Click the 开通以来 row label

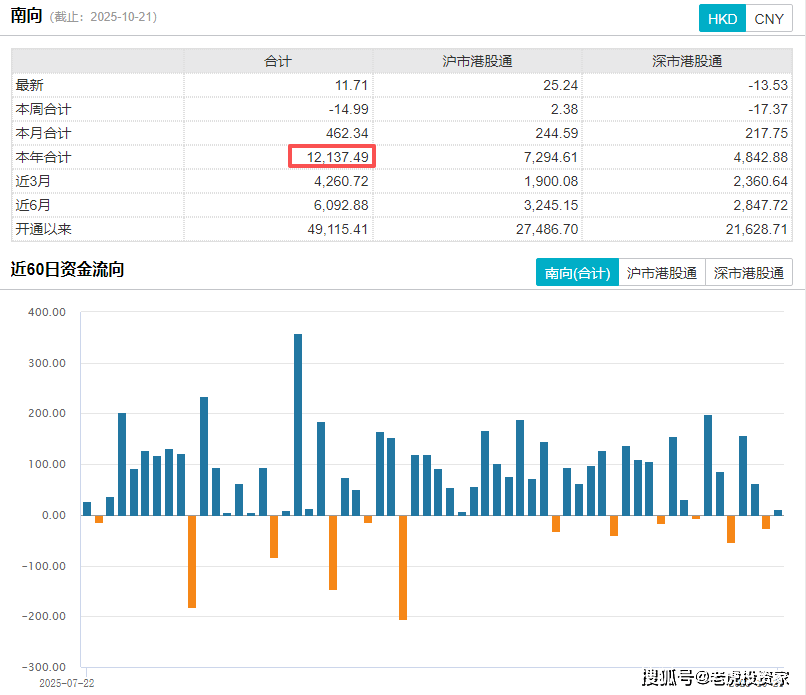(44, 229)
